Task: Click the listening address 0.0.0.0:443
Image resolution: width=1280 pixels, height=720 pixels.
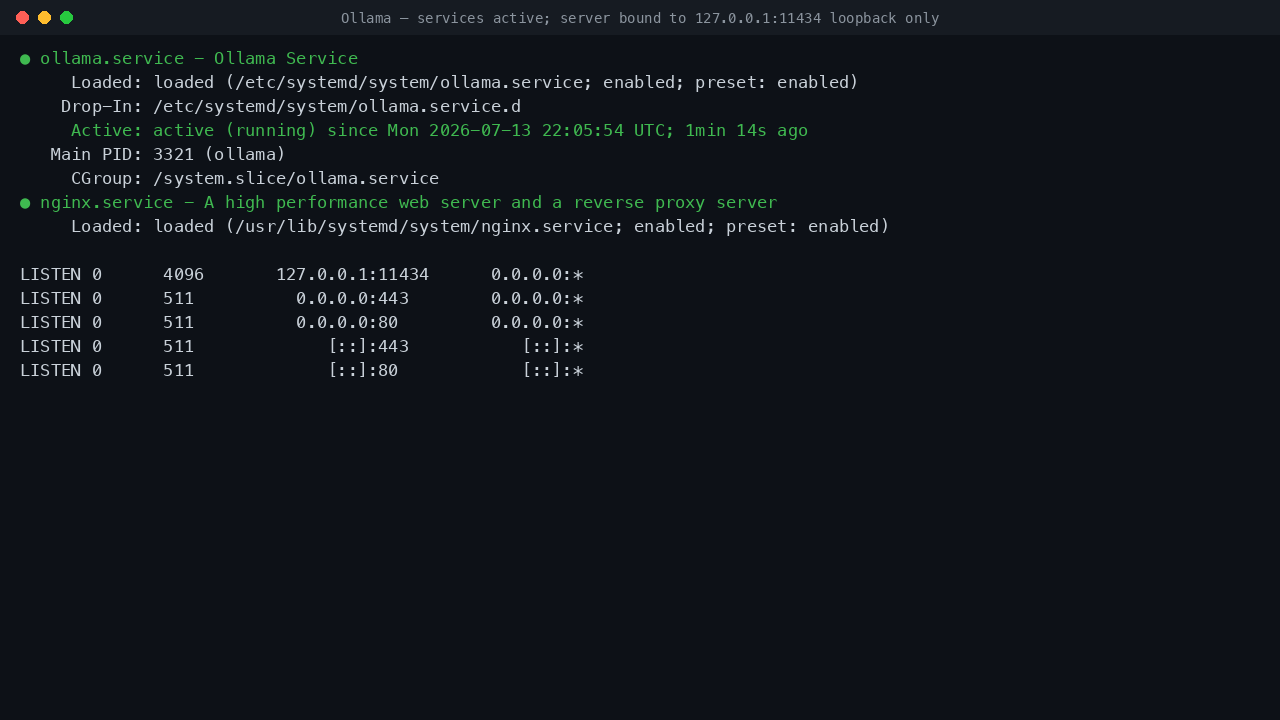Action: tap(352, 298)
